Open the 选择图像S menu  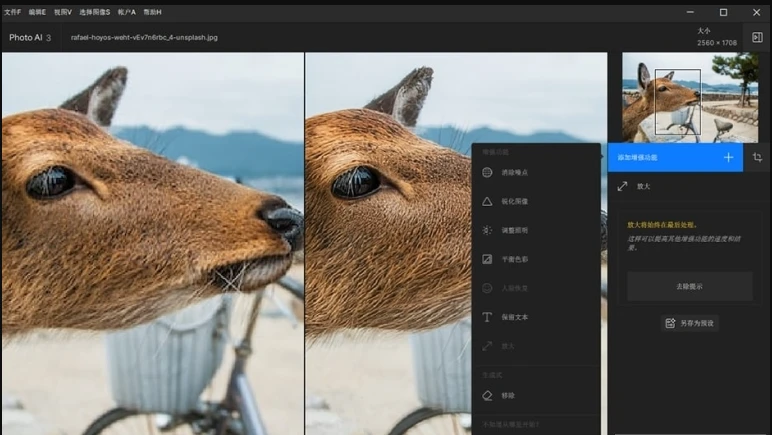coord(95,12)
